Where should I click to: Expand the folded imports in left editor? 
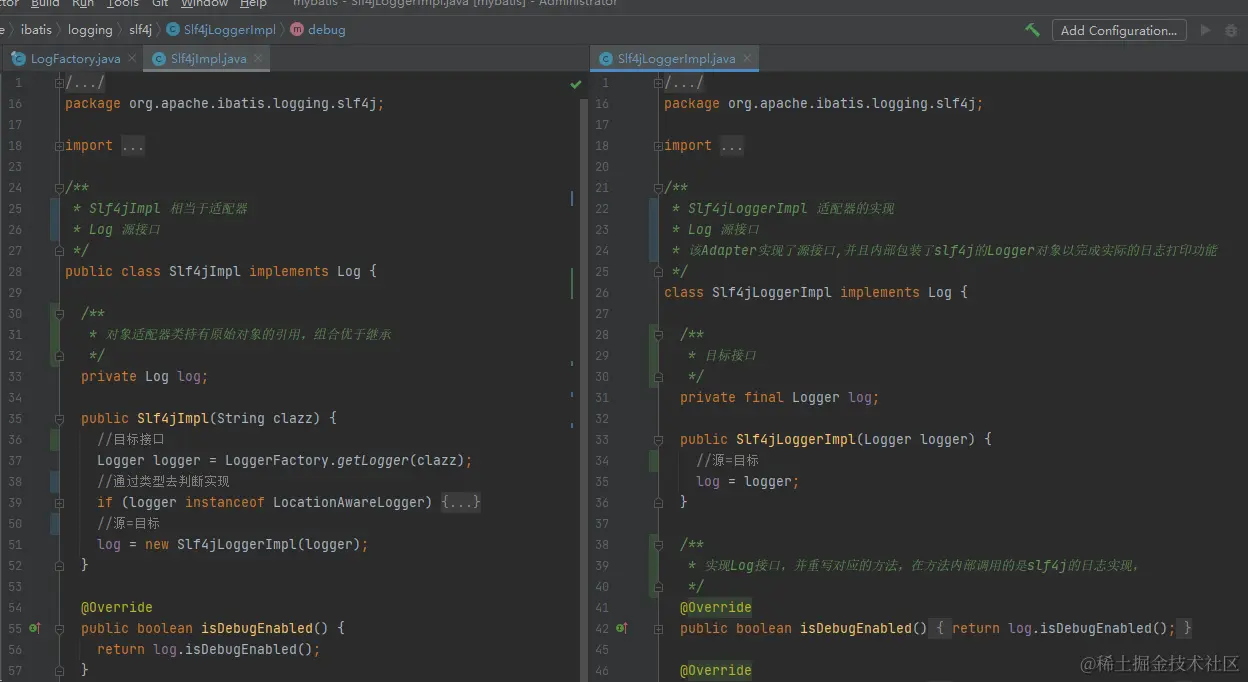[x=60, y=146]
